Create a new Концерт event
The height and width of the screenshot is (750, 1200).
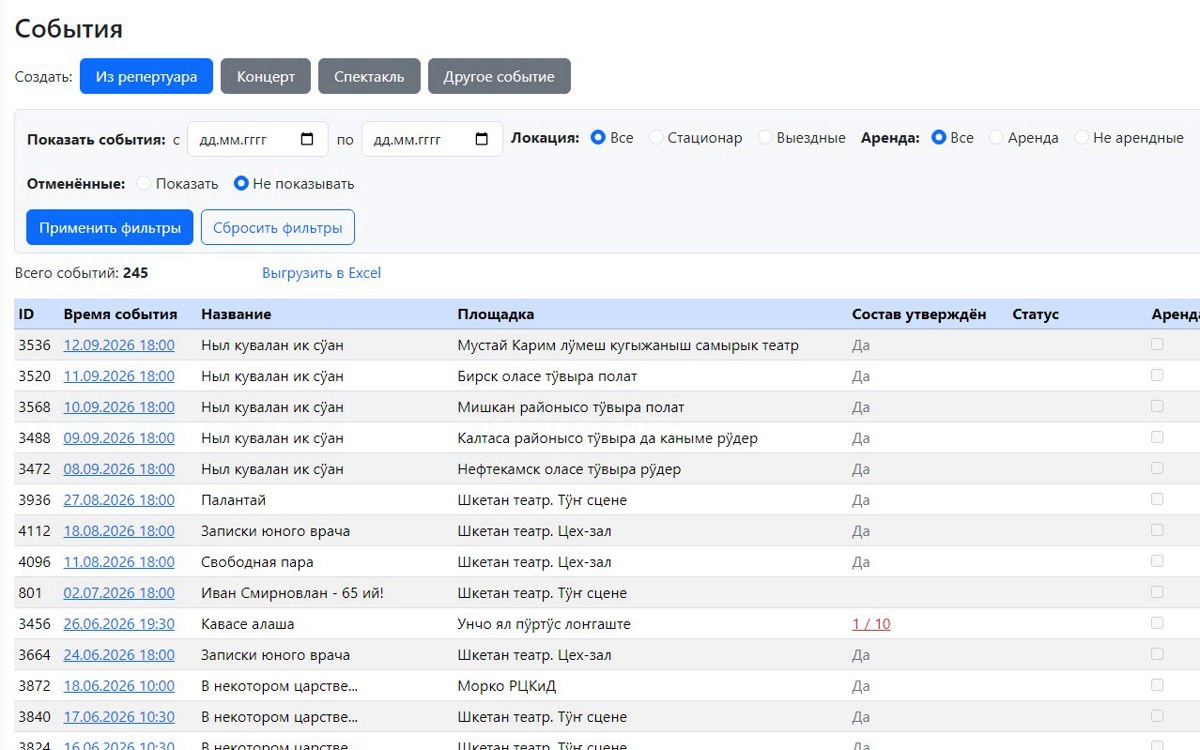pyautogui.click(x=266, y=77)
